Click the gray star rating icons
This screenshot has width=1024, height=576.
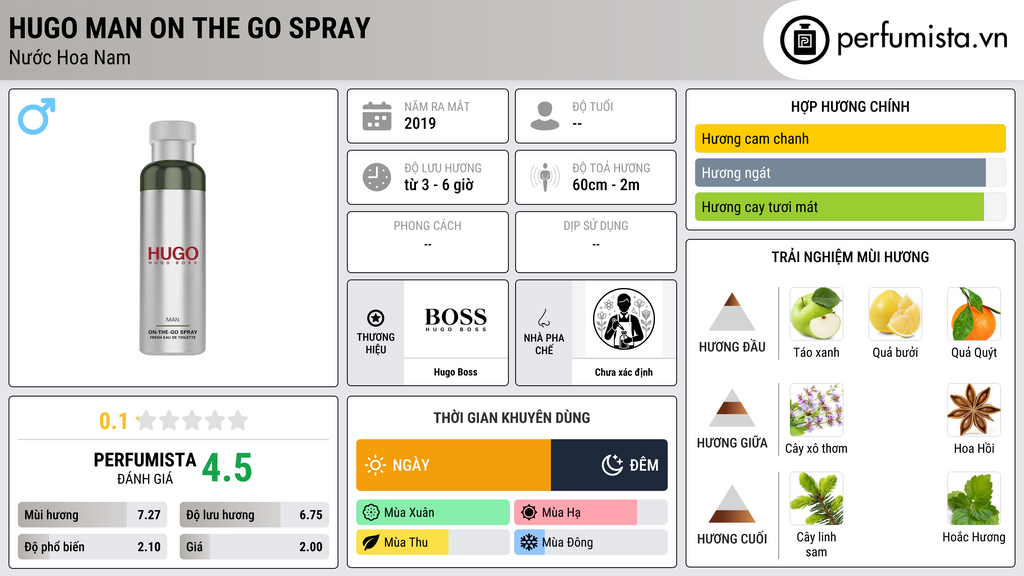[193, 420]
